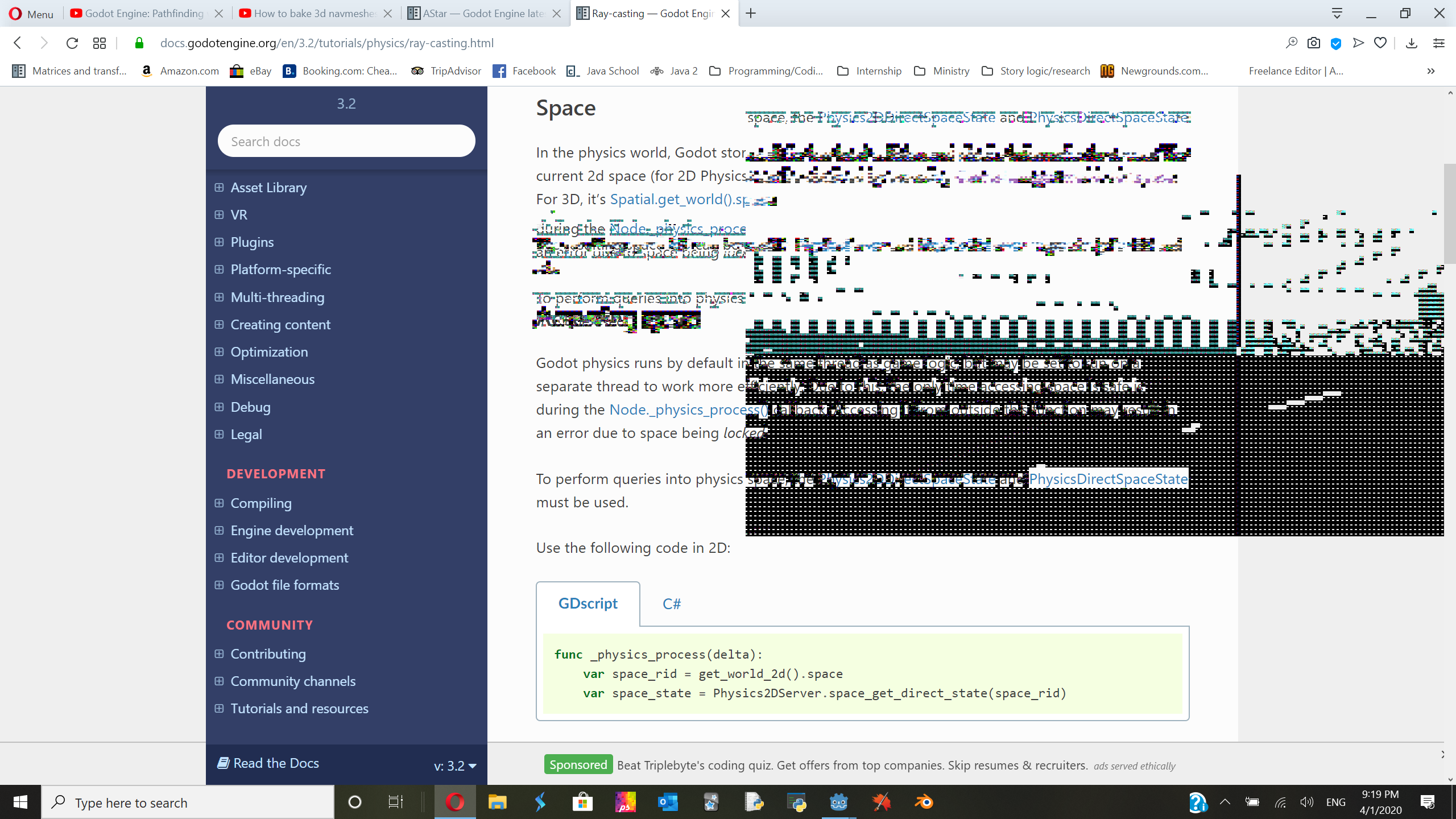Click the page zoom/search magnifier icon in the address bar
This screenshot has height=819, width=1456.
coord(1292,43)
